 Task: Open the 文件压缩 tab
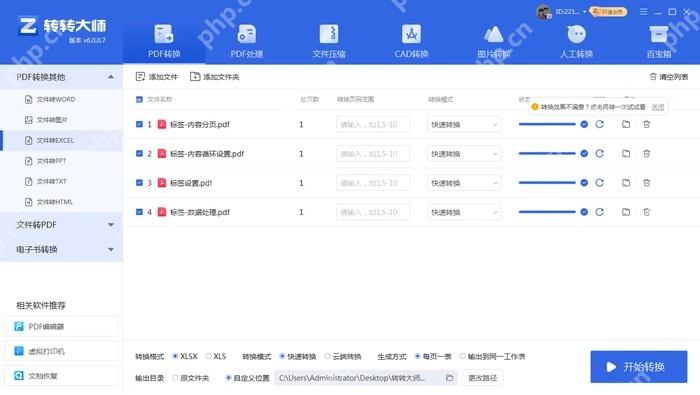coord(329,41)
